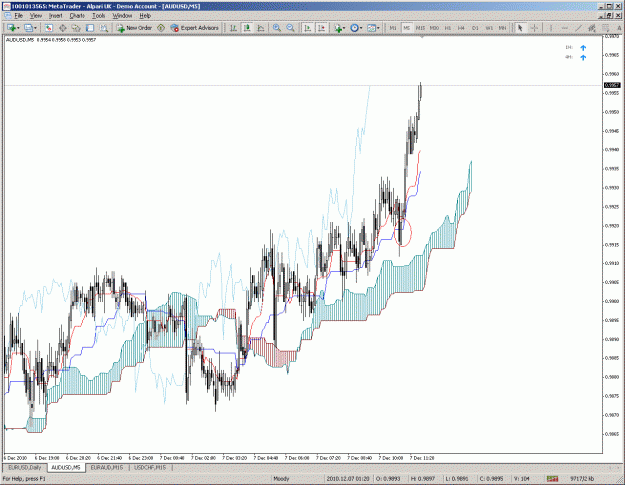This screenshot has width=625, height=485.
Task: Select the M15 timeframe
Action: 421,28
